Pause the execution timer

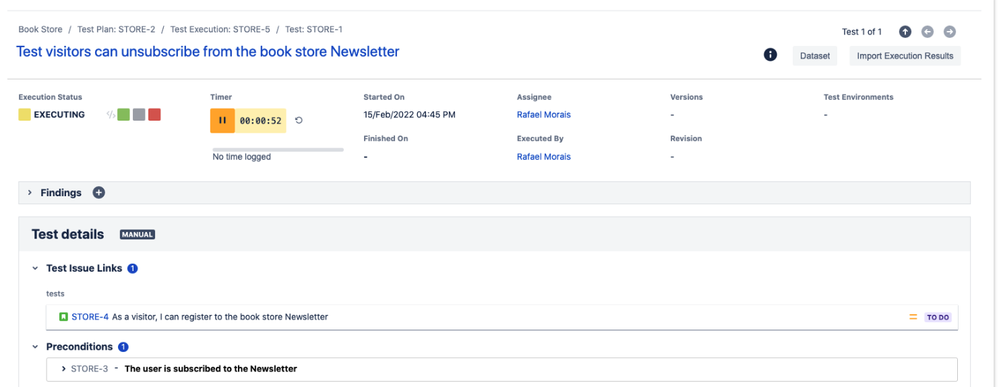222,120
